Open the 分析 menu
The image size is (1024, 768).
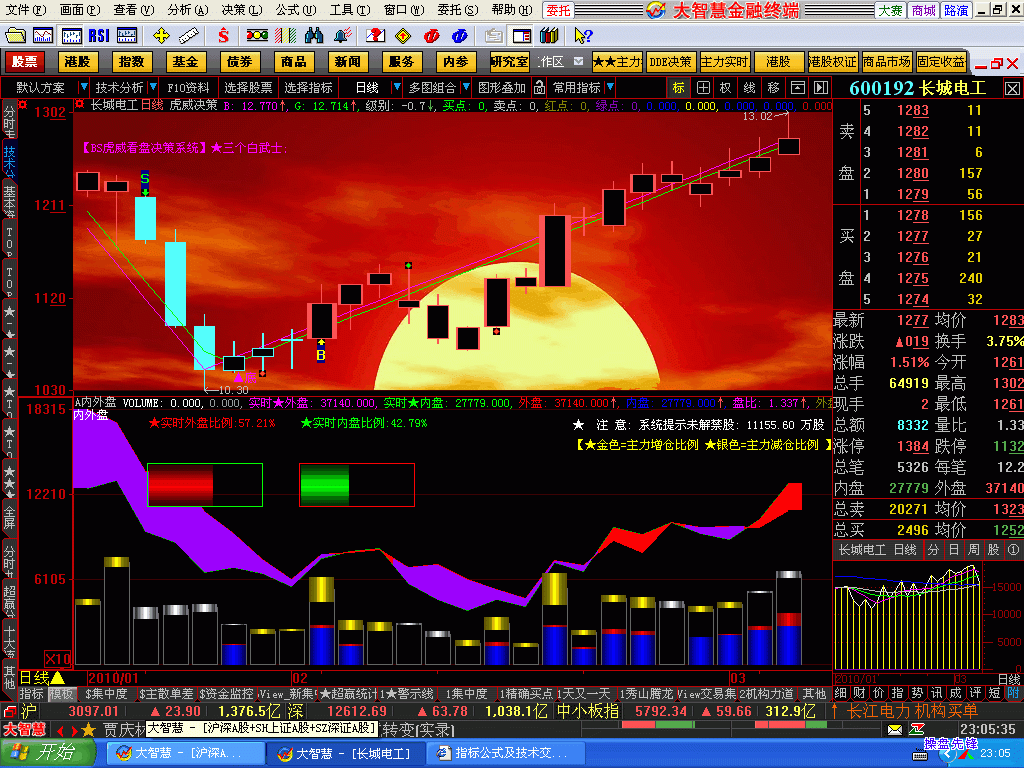(x=187, y=10)
